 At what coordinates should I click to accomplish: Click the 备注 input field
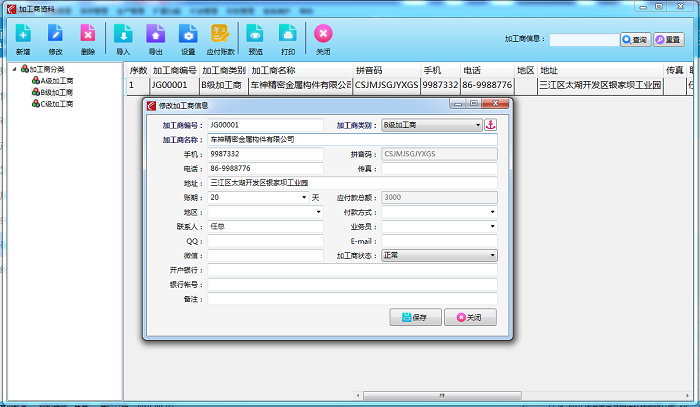pyautogui.click(x=352, y=299)
